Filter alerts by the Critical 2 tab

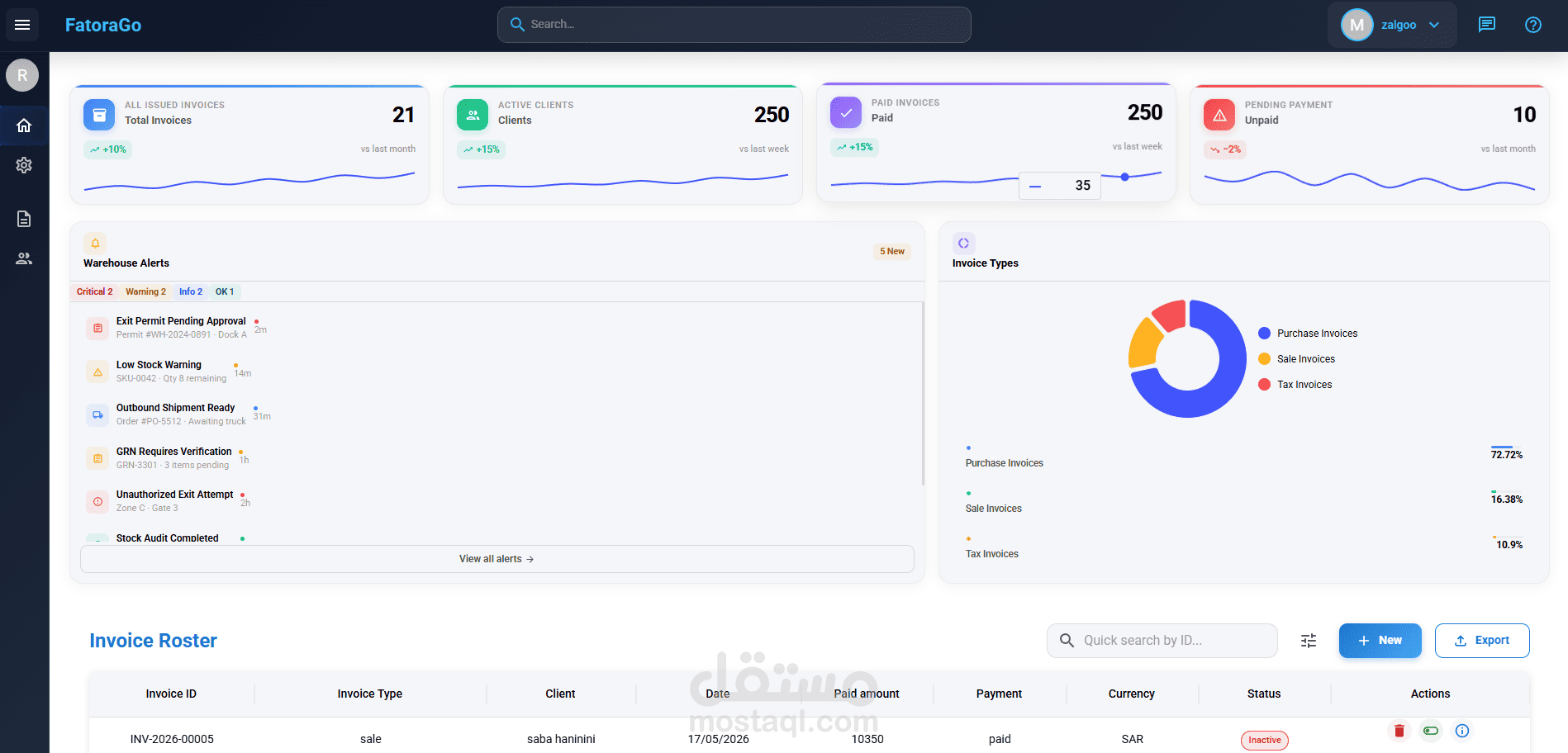pyautogui.click(x=94, y=291)
